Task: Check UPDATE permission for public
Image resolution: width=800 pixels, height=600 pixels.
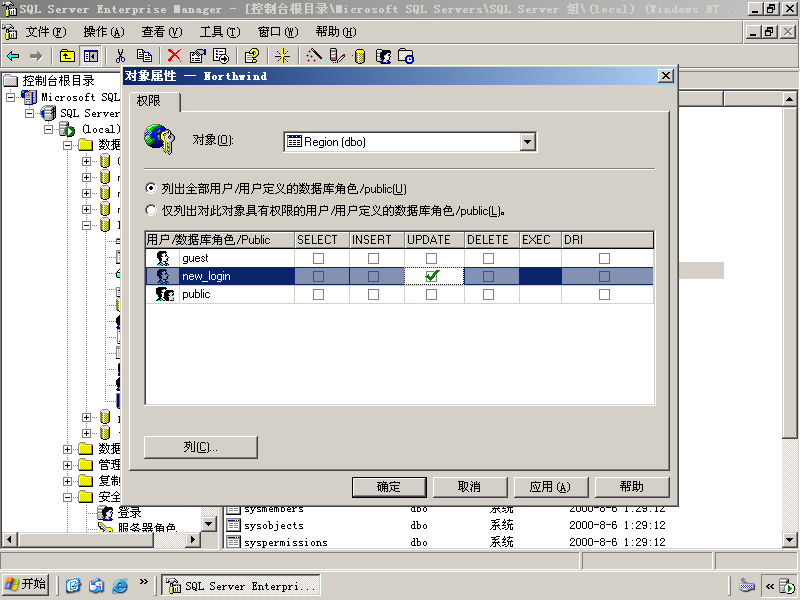Action: tap(432, 294)
